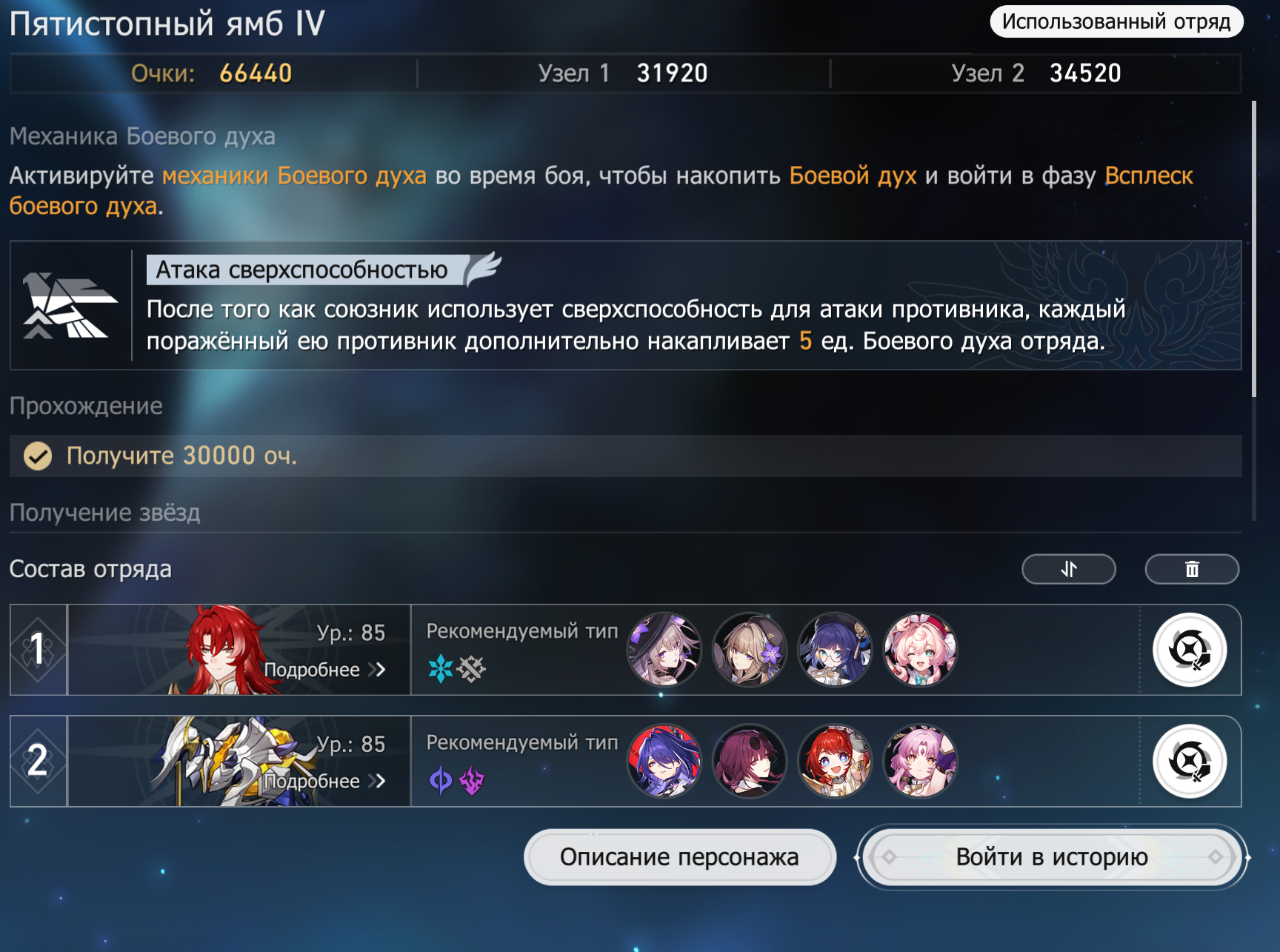
Task: Click the imaginary element icon in team 1
Action: coord(471,668)
